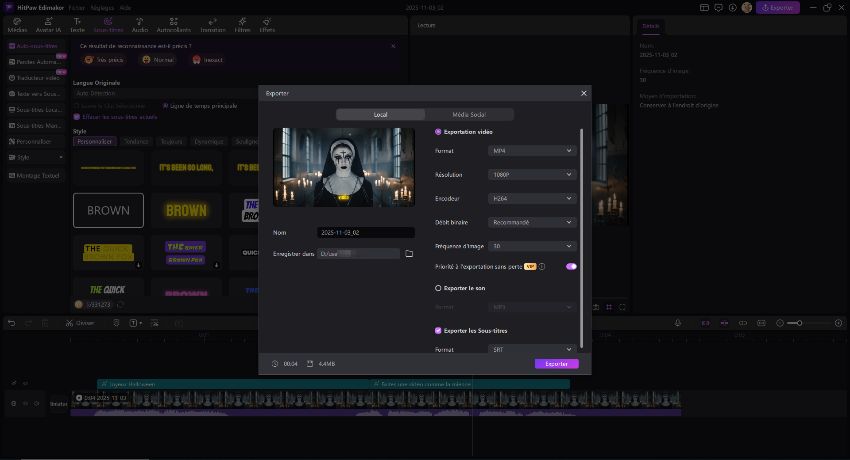
Task: Open the Langue Originale Auto Détection dropdown
Action: pos(165,93)
